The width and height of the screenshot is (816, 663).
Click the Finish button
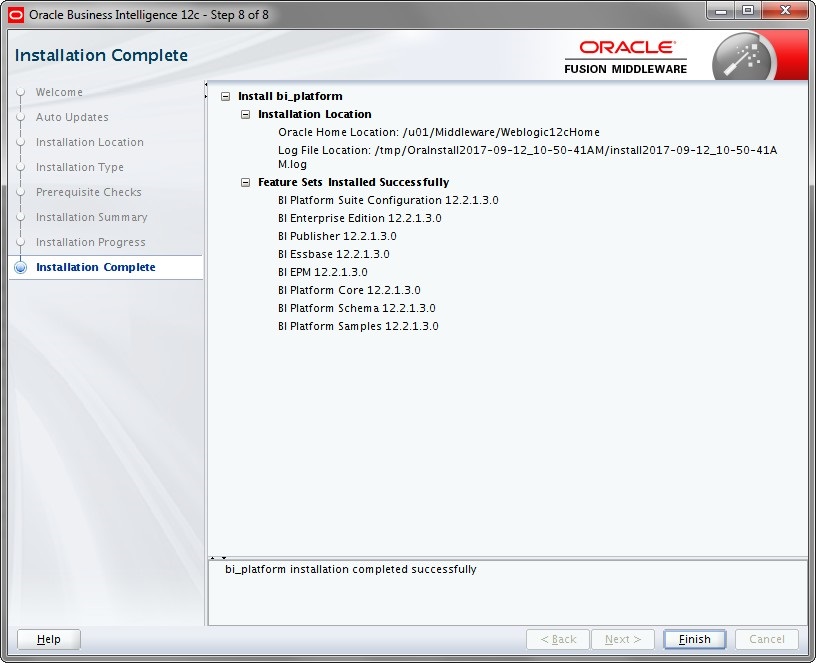tap(694, 639)
